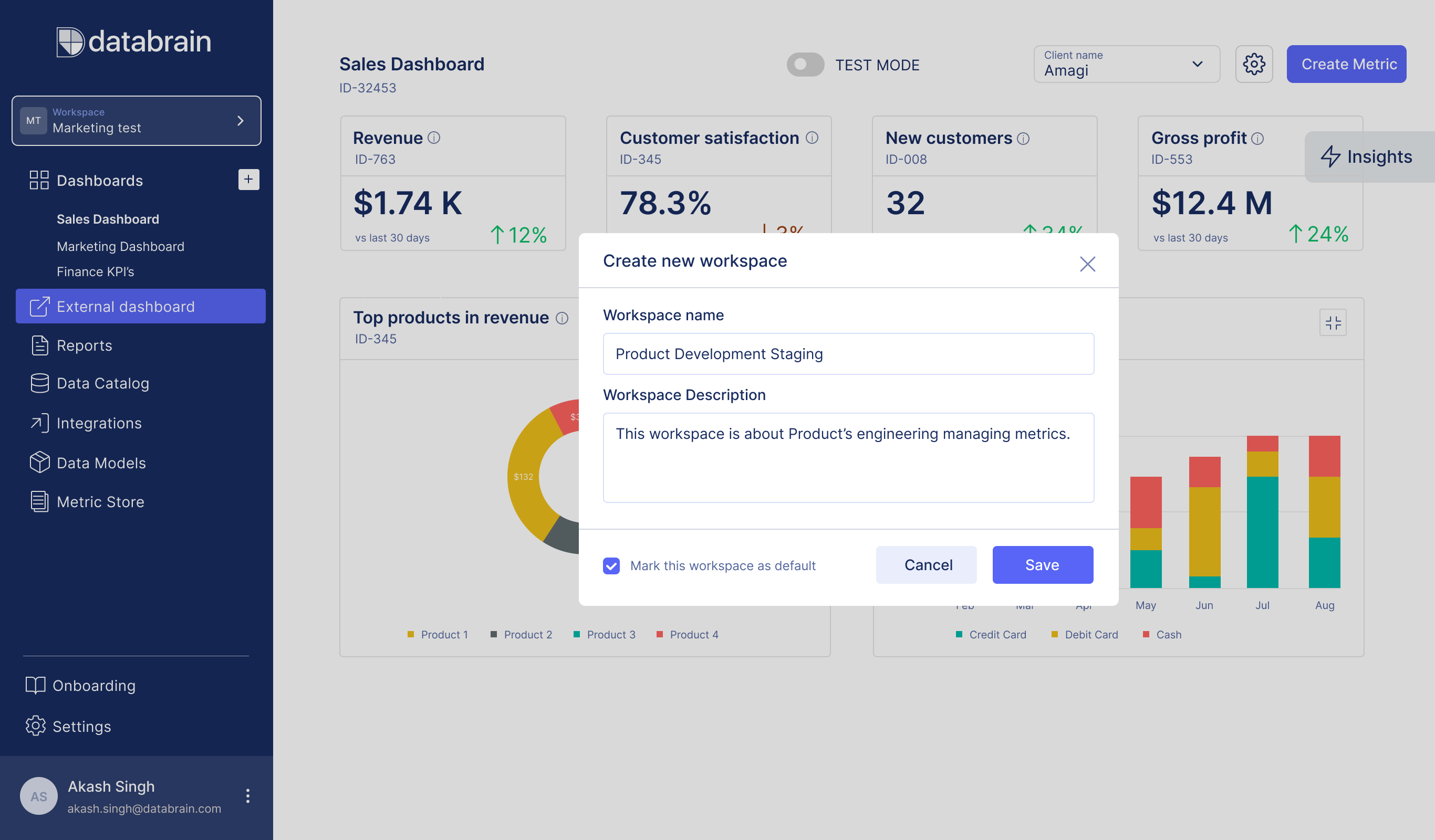Collapse the chart using the minimize icon
The width and height of the screenshot is (1435, 840).
tap(1332, 323)
